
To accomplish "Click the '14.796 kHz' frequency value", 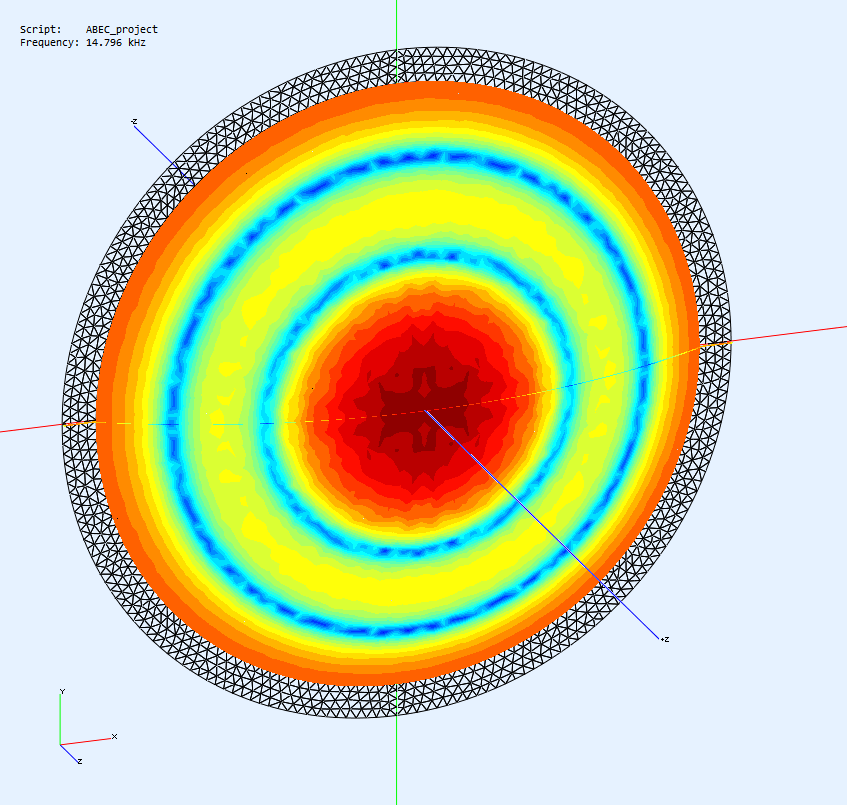I will [x=116, y=43].
